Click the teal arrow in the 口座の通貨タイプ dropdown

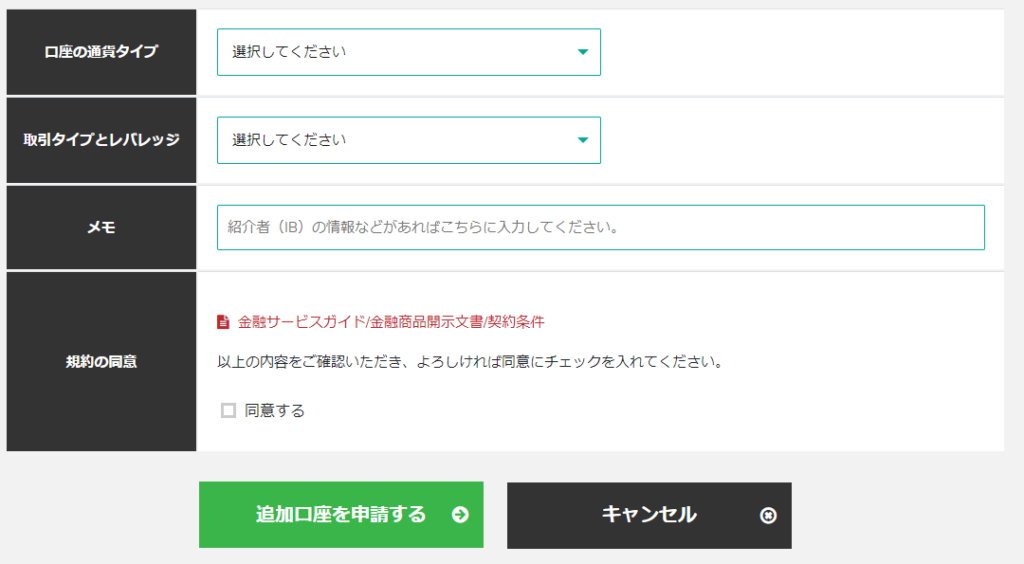point(583,52)
